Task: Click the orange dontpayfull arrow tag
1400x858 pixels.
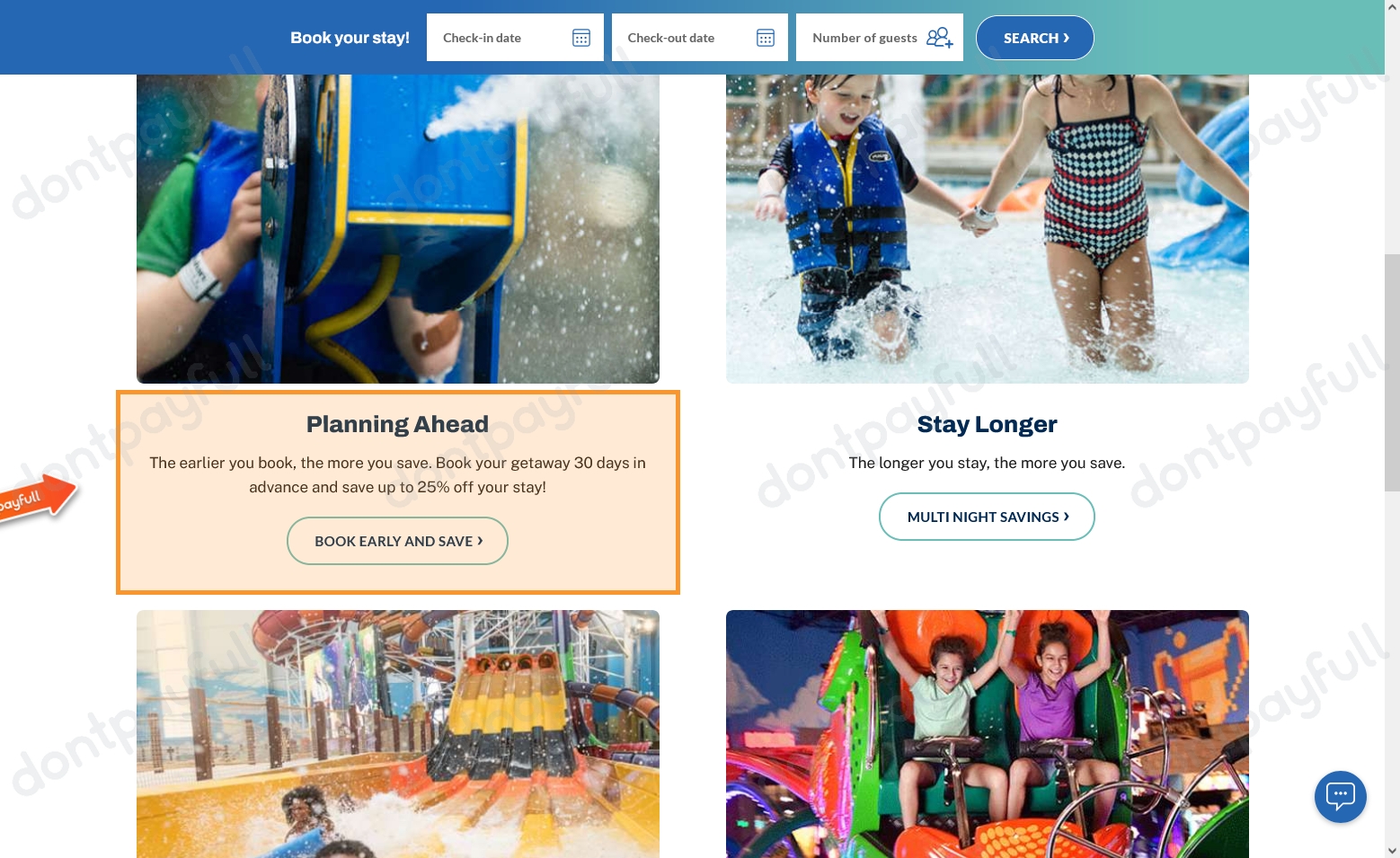Action: point(36,499)
